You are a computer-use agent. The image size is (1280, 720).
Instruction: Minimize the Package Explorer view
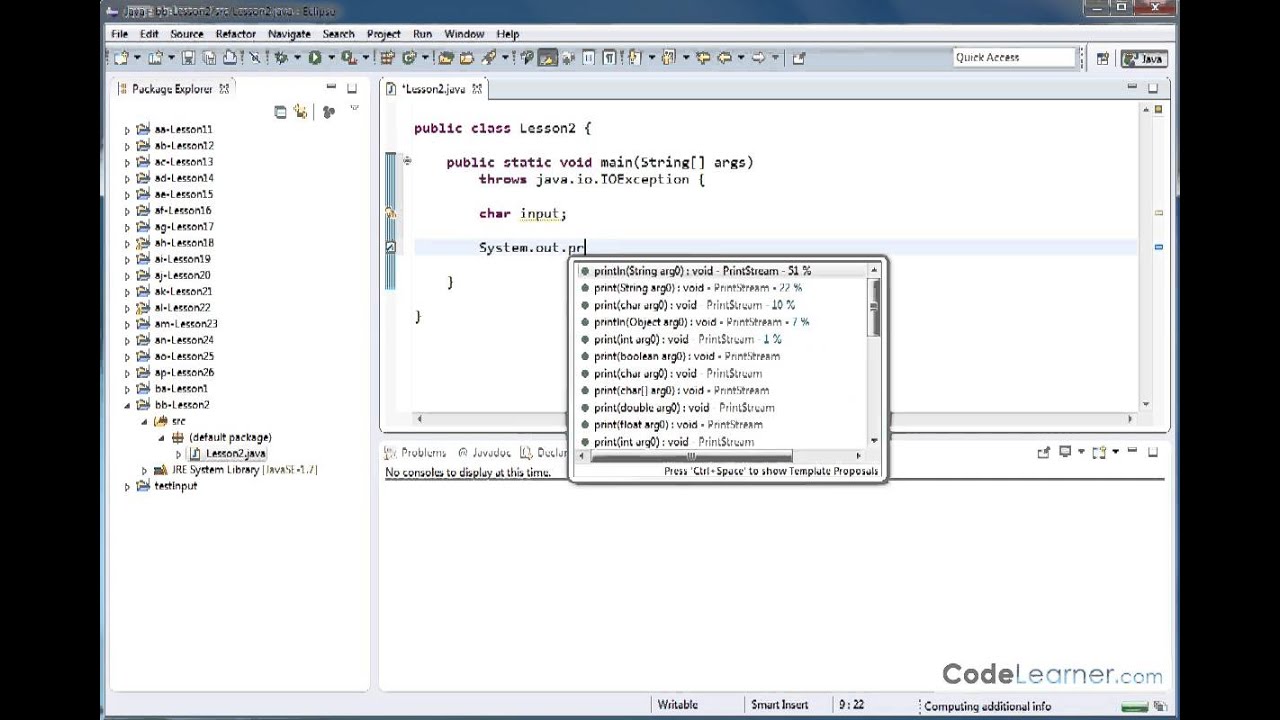pyautogui.click(x=331, y=88)
